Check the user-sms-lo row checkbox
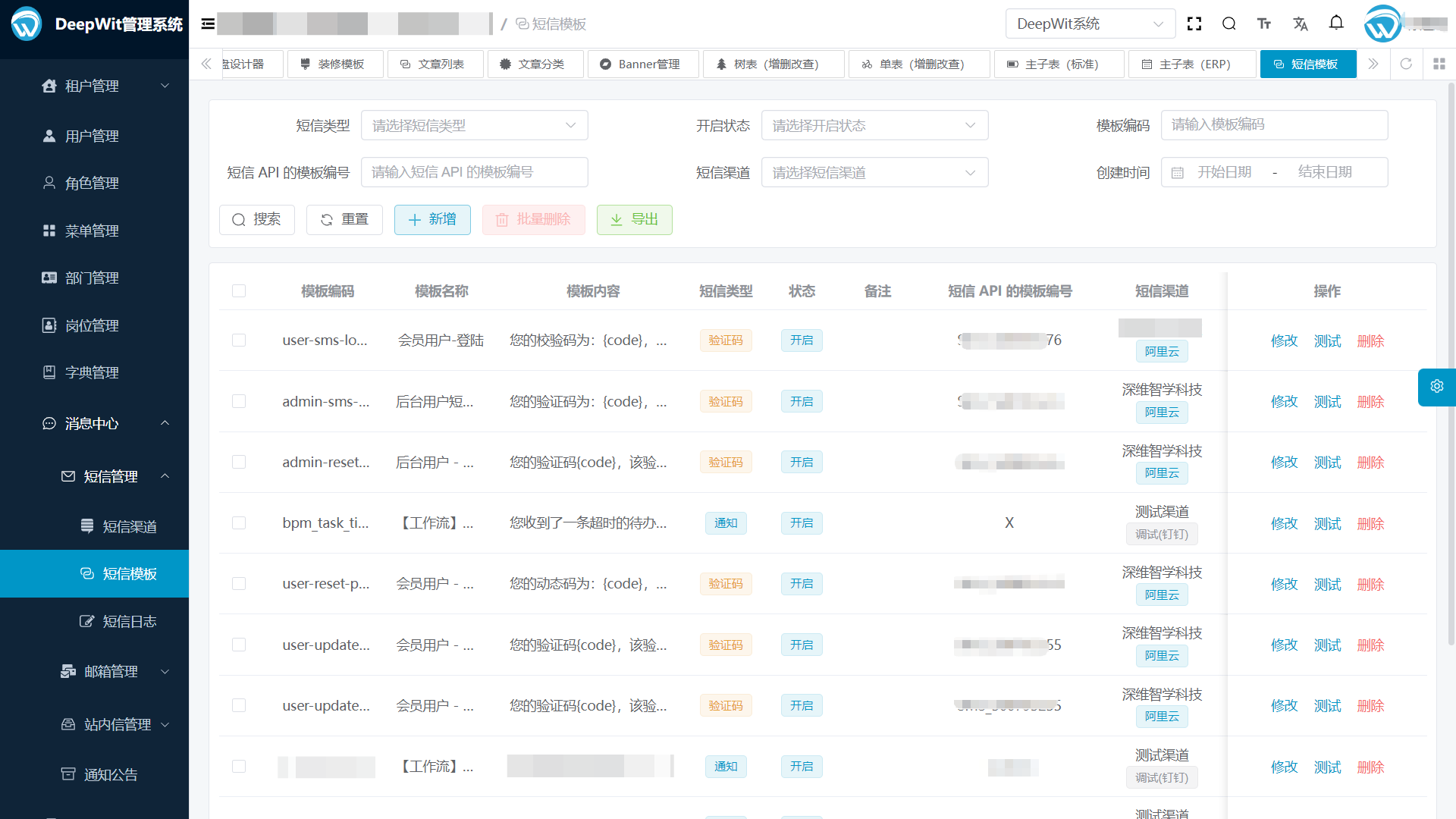 (x=239, y=340)
